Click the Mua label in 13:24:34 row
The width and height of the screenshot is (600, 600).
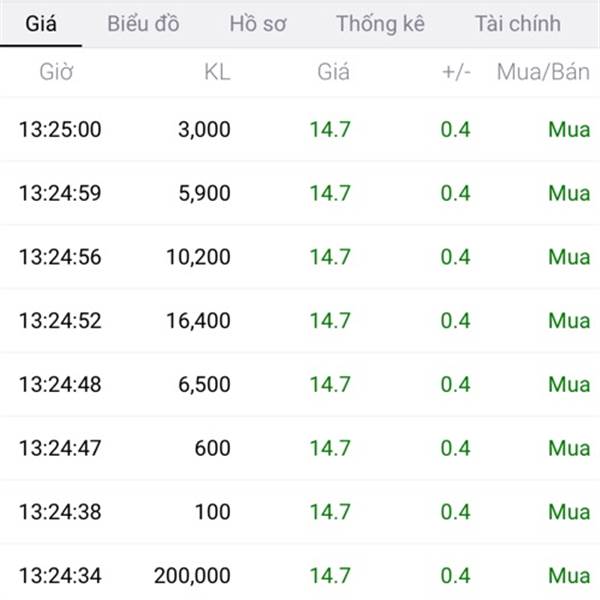coord(569,576)
